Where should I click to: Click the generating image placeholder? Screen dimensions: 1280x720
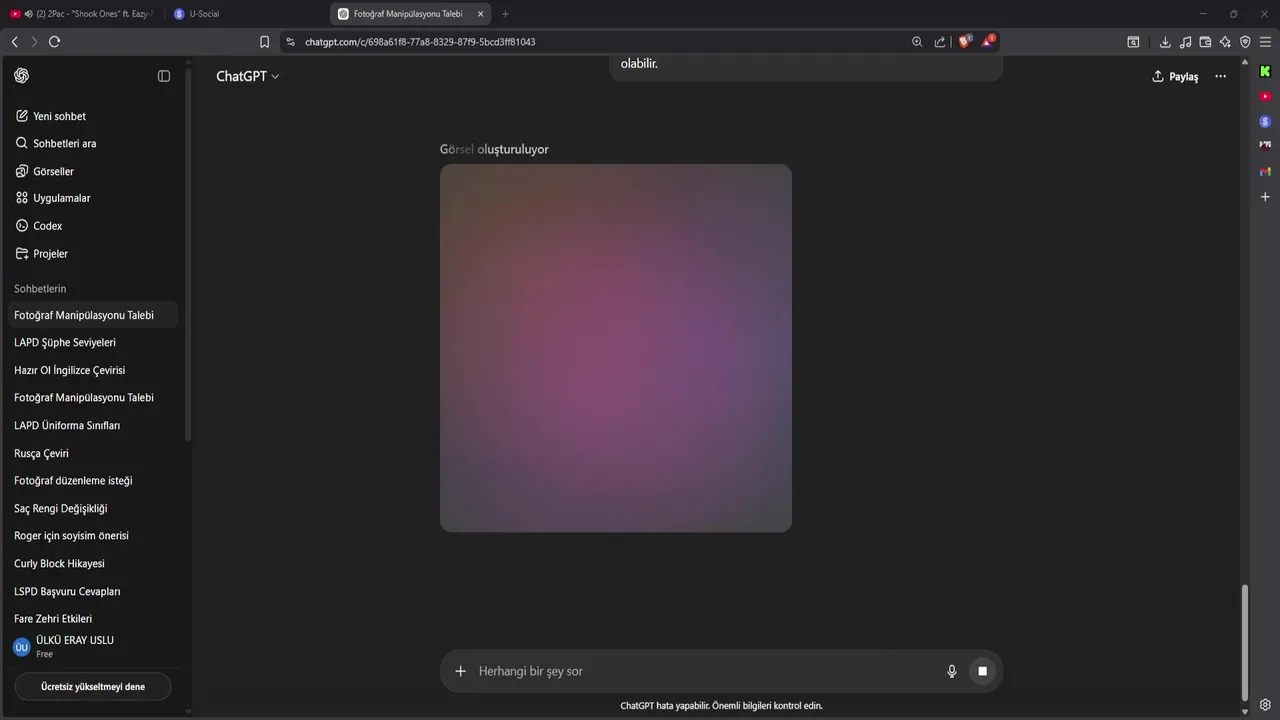616,348
